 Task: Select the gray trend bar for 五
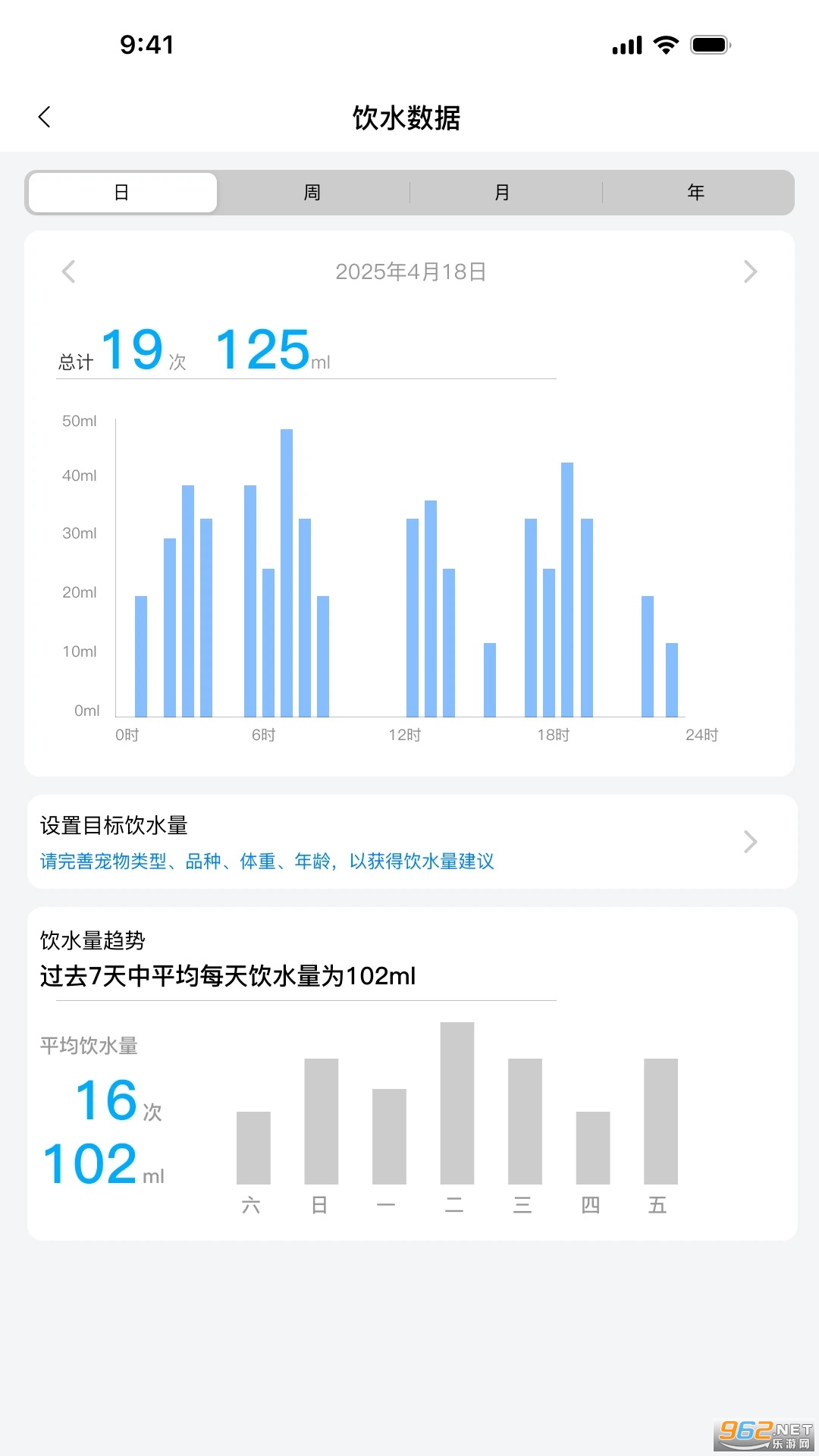661,1121
